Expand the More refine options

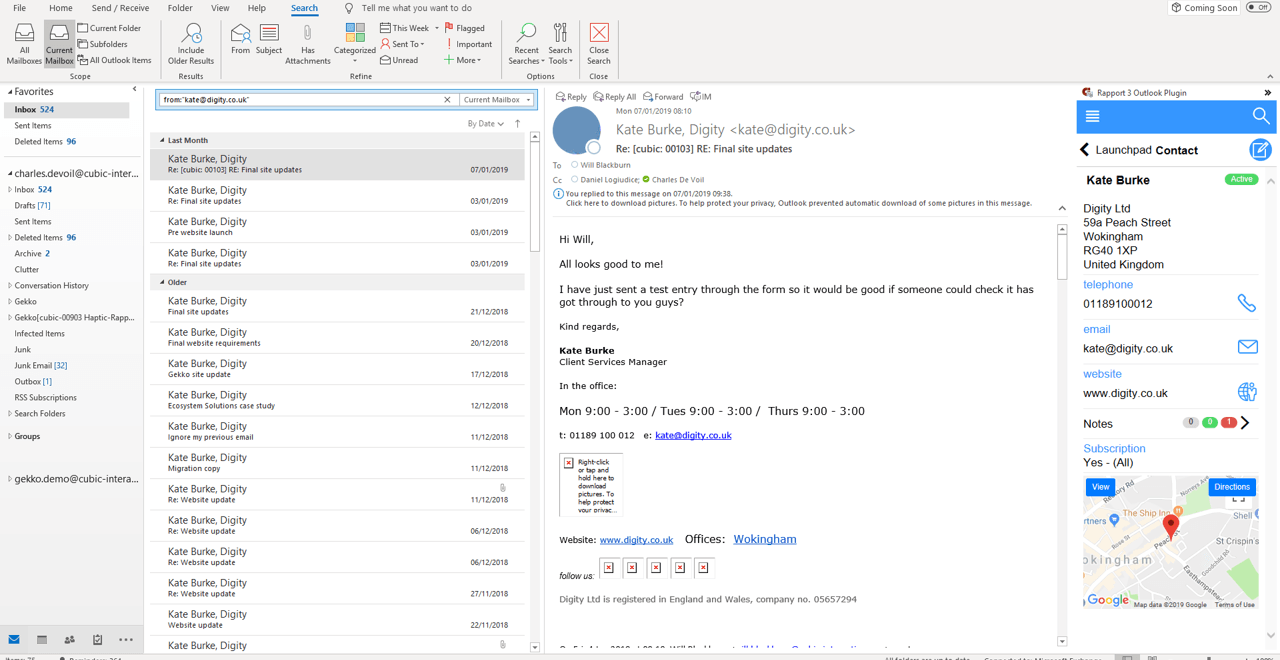pos(463,60)
